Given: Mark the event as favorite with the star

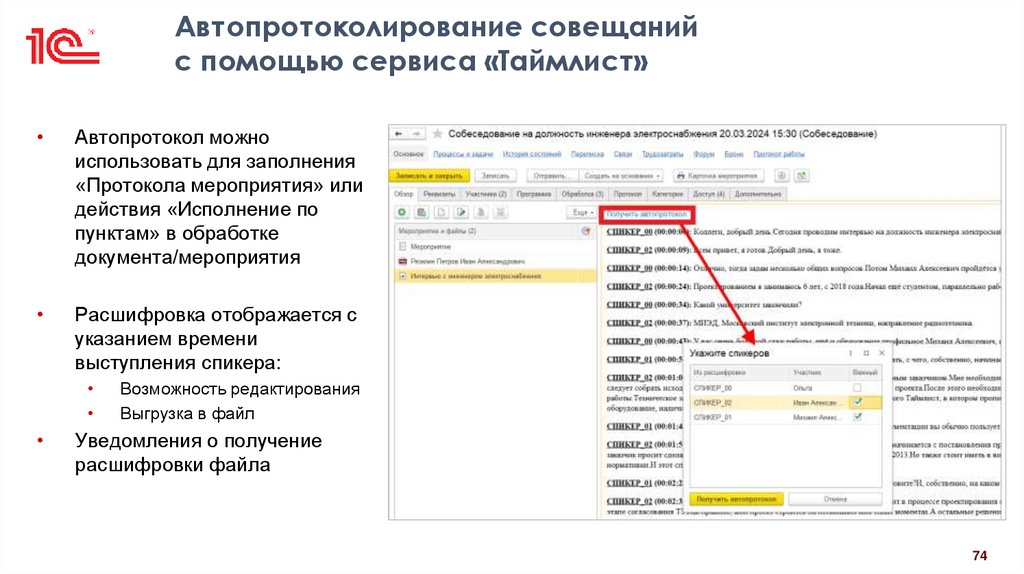Looking at the screenshot, I should click(x=438, y=134).
